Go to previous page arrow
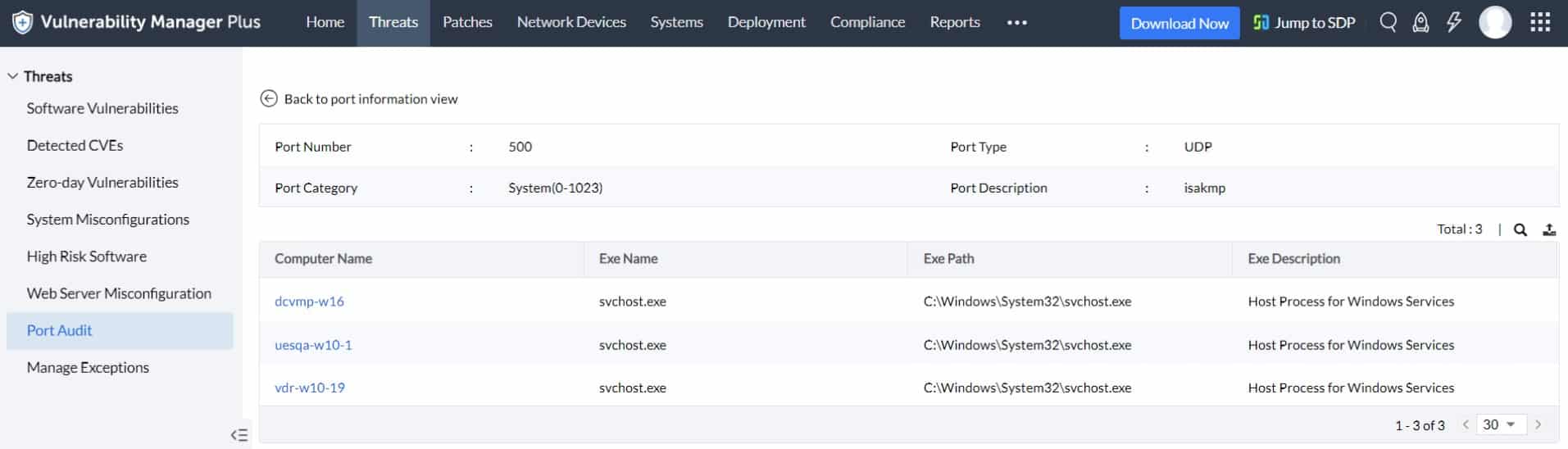The image size is (1568, 449). 1466,424
